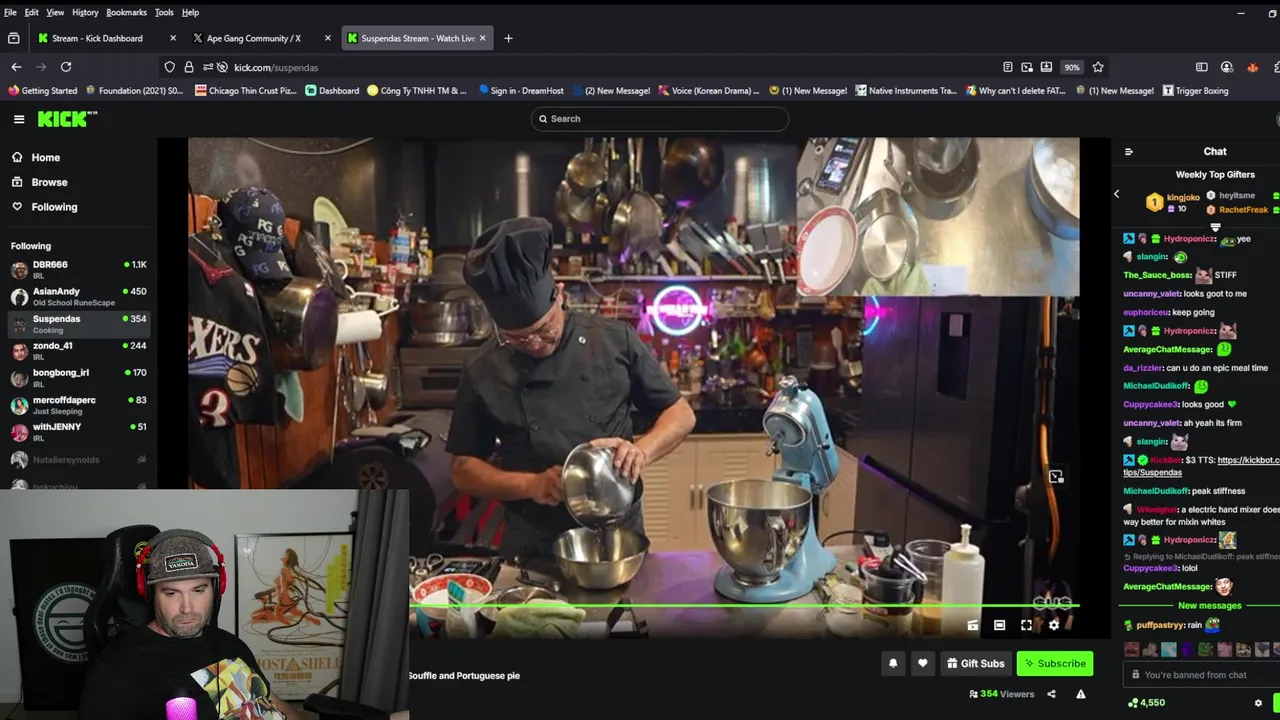Open Trigger Boxing bookmark
1280x720 pixels.
click(1195, 91)
